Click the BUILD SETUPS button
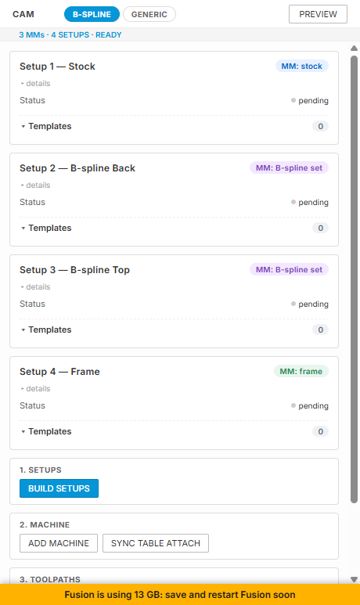Viewport: 360px width, 605px height. click(x=59, y=488)
